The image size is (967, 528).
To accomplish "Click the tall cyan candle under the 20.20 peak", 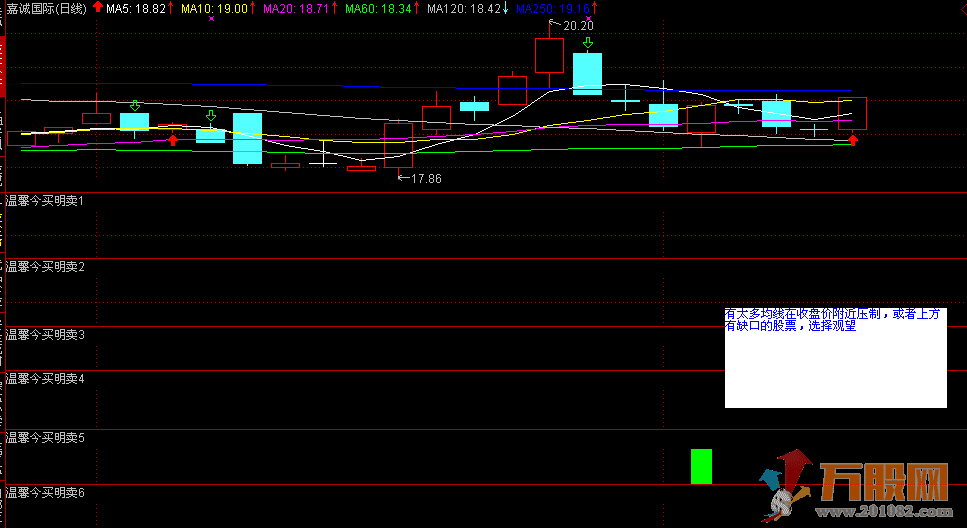I will pos(587,74).
